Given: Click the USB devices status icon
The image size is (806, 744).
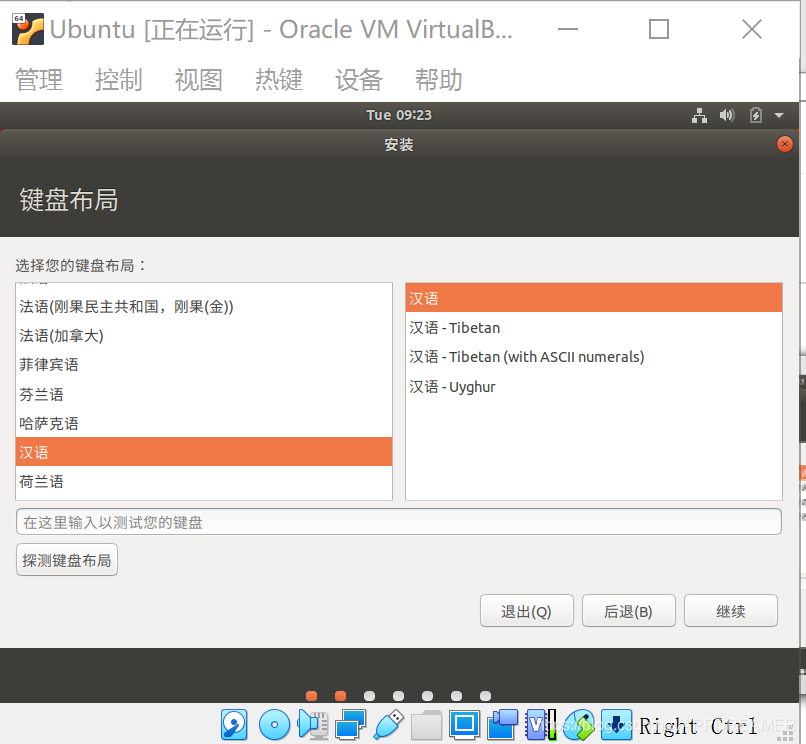Looking at the screenshot, I should [389, 725].
